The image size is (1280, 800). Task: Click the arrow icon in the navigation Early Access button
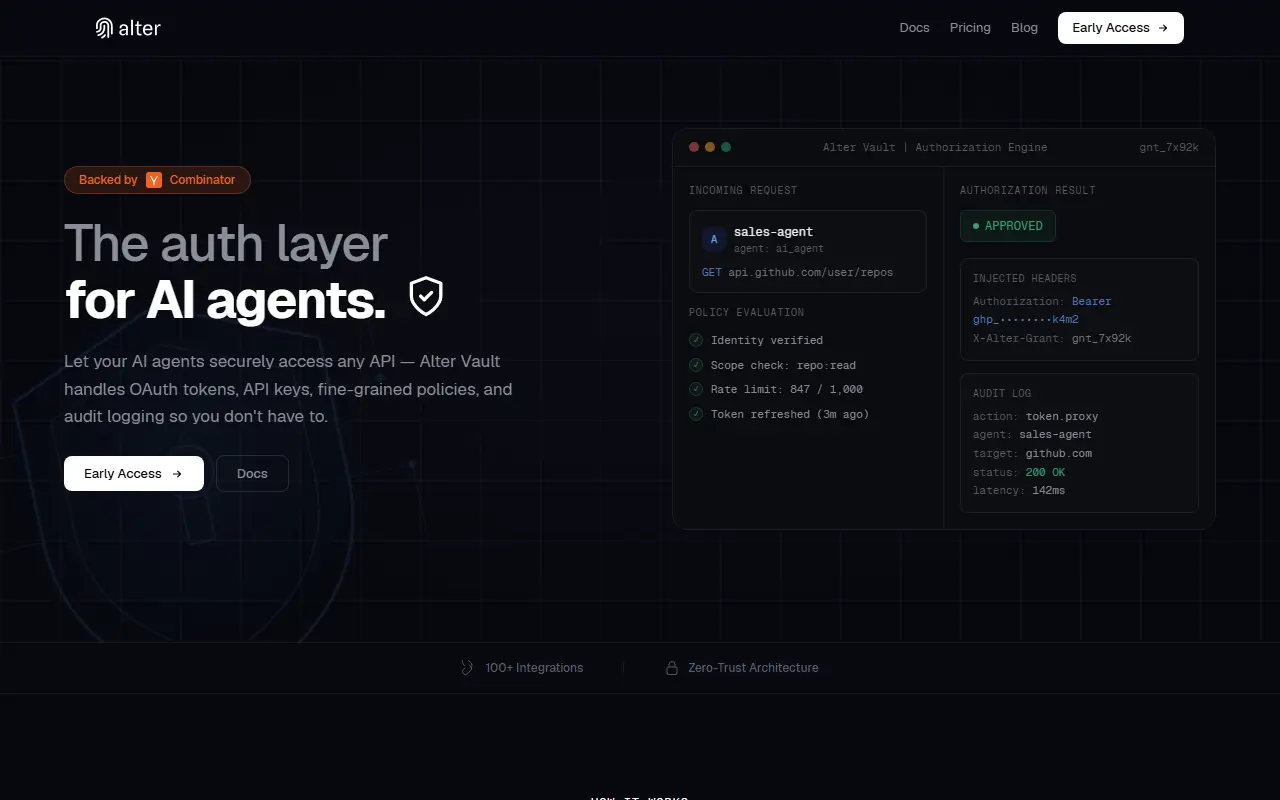pos(1163,28)
